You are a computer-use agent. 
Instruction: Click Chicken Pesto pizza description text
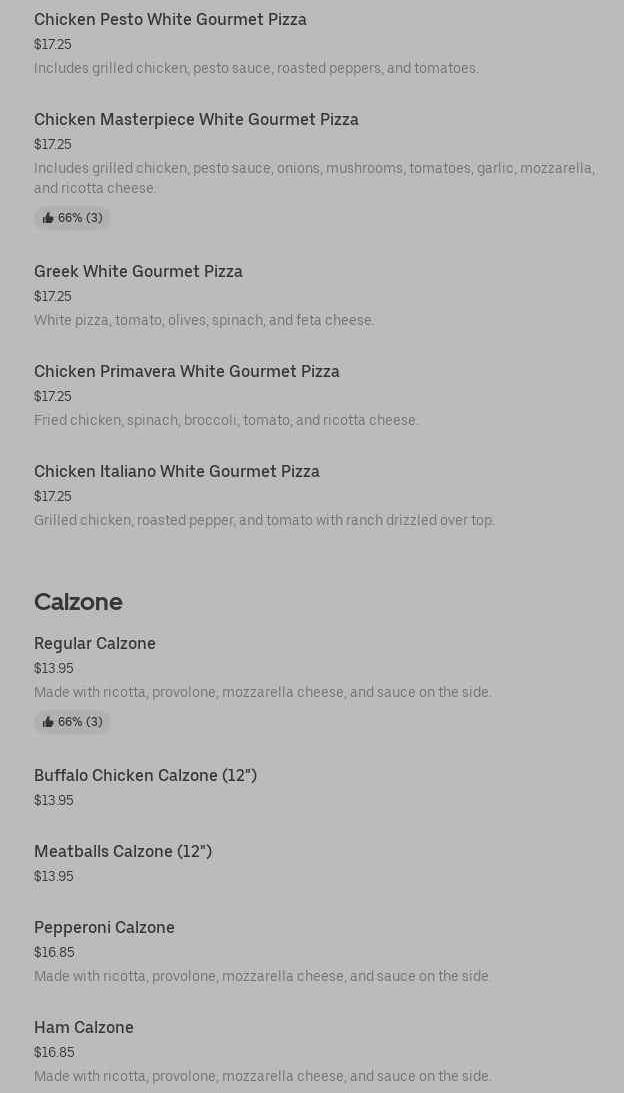coord(256,69)
